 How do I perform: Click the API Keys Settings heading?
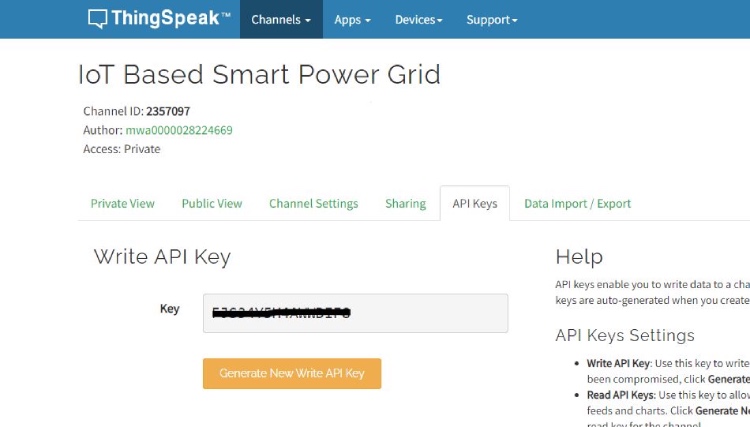pos(625,335)
